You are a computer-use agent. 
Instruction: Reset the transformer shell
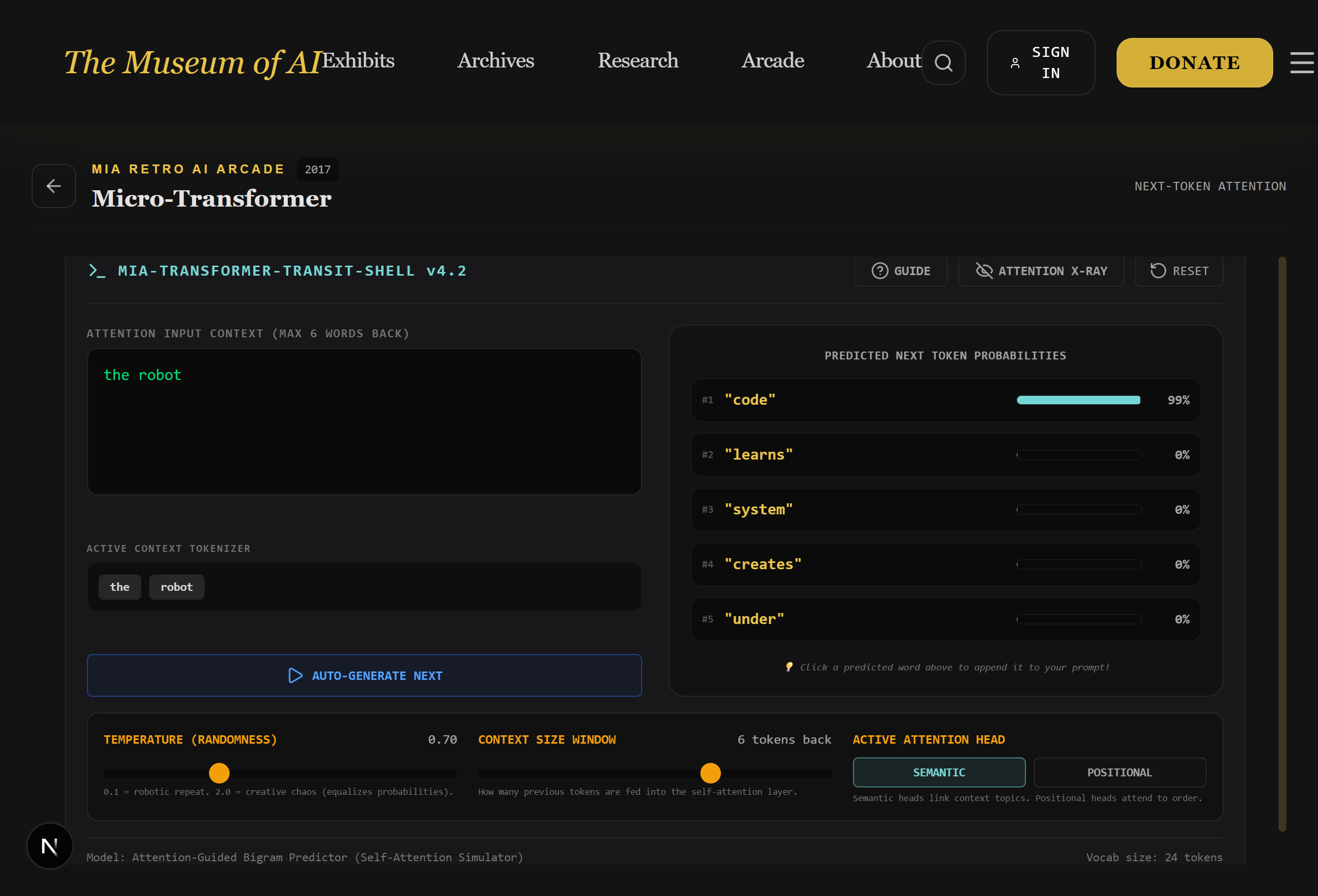coord(1179,271)
